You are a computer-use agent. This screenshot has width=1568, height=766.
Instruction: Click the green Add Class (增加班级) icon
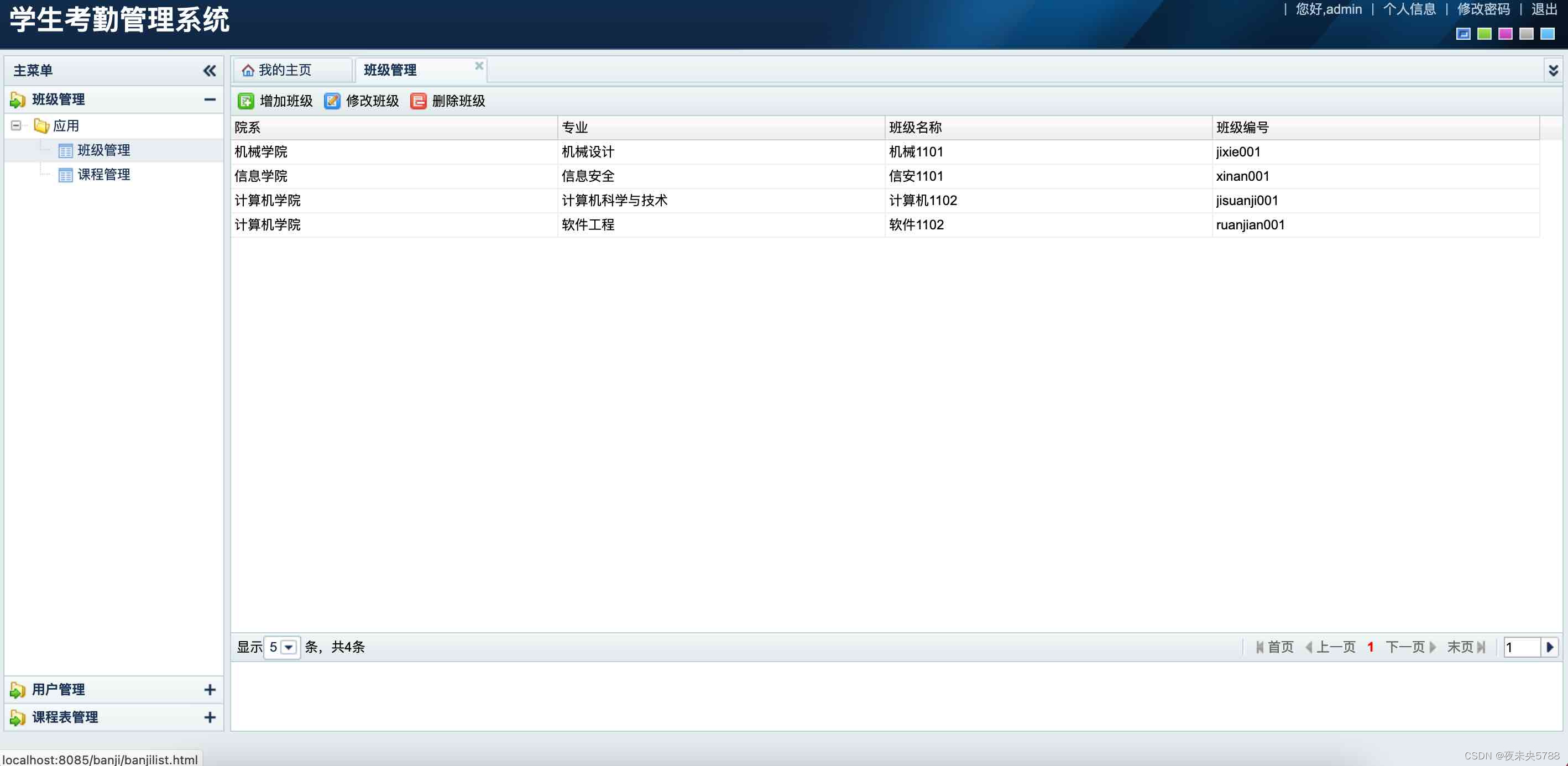(x=246, y=101)
